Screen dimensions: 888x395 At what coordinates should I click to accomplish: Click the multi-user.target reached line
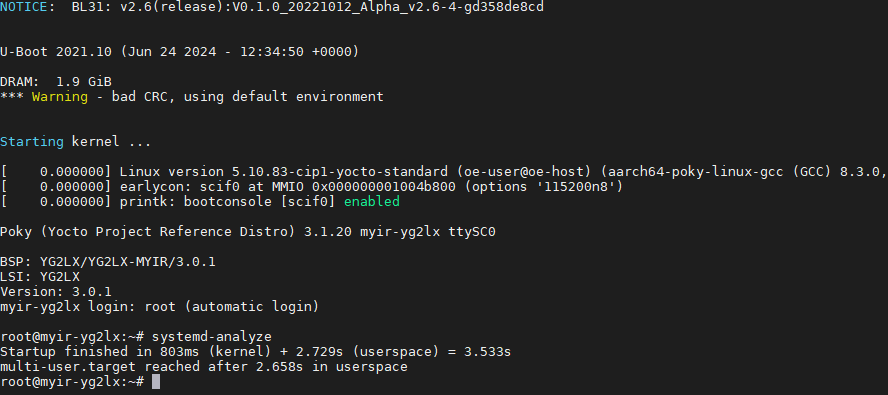(204, 367)
